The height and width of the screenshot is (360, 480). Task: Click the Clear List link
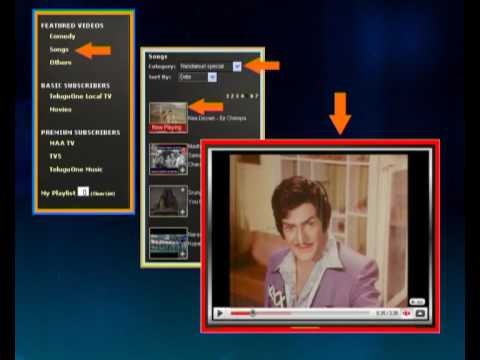(103, 194)
